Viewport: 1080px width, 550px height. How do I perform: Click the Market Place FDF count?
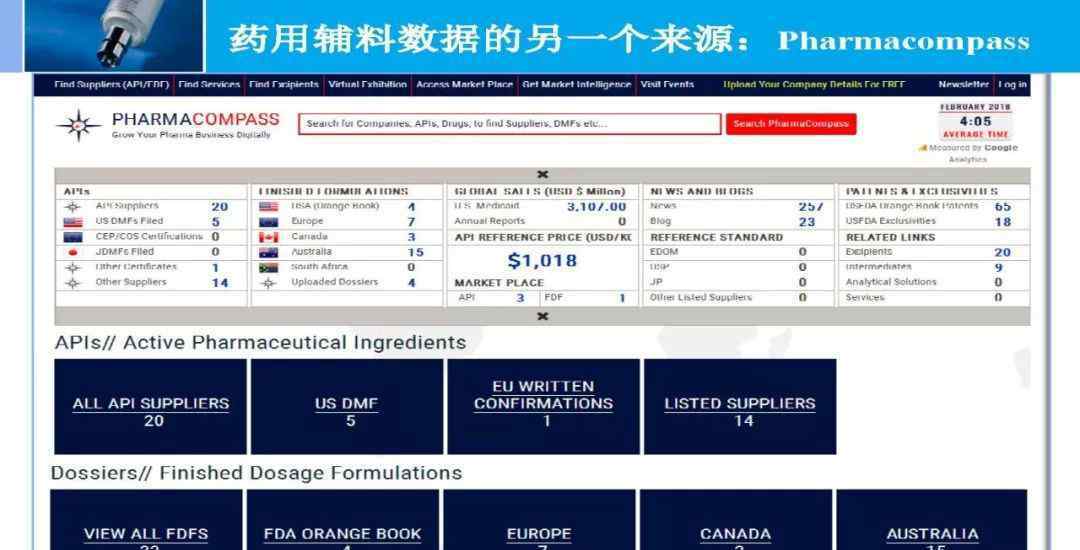click(x=621, y=298)
